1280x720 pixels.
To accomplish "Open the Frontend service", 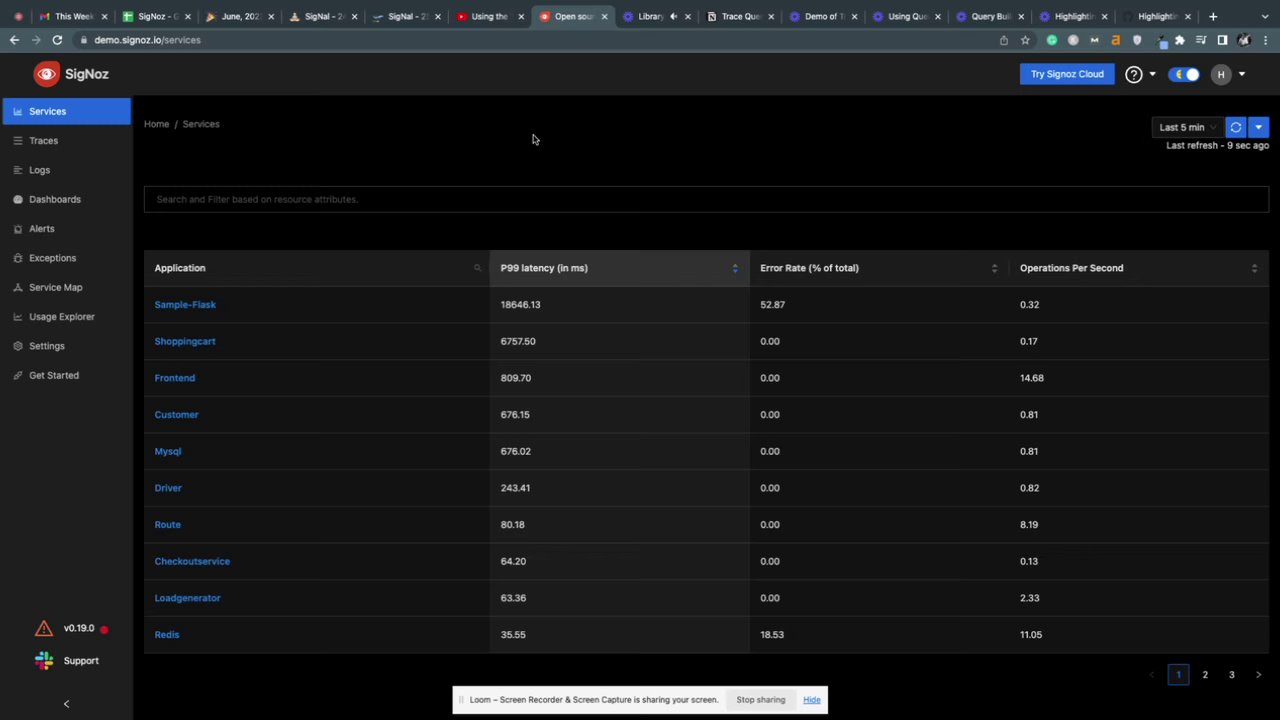I will tap(175, 378).
